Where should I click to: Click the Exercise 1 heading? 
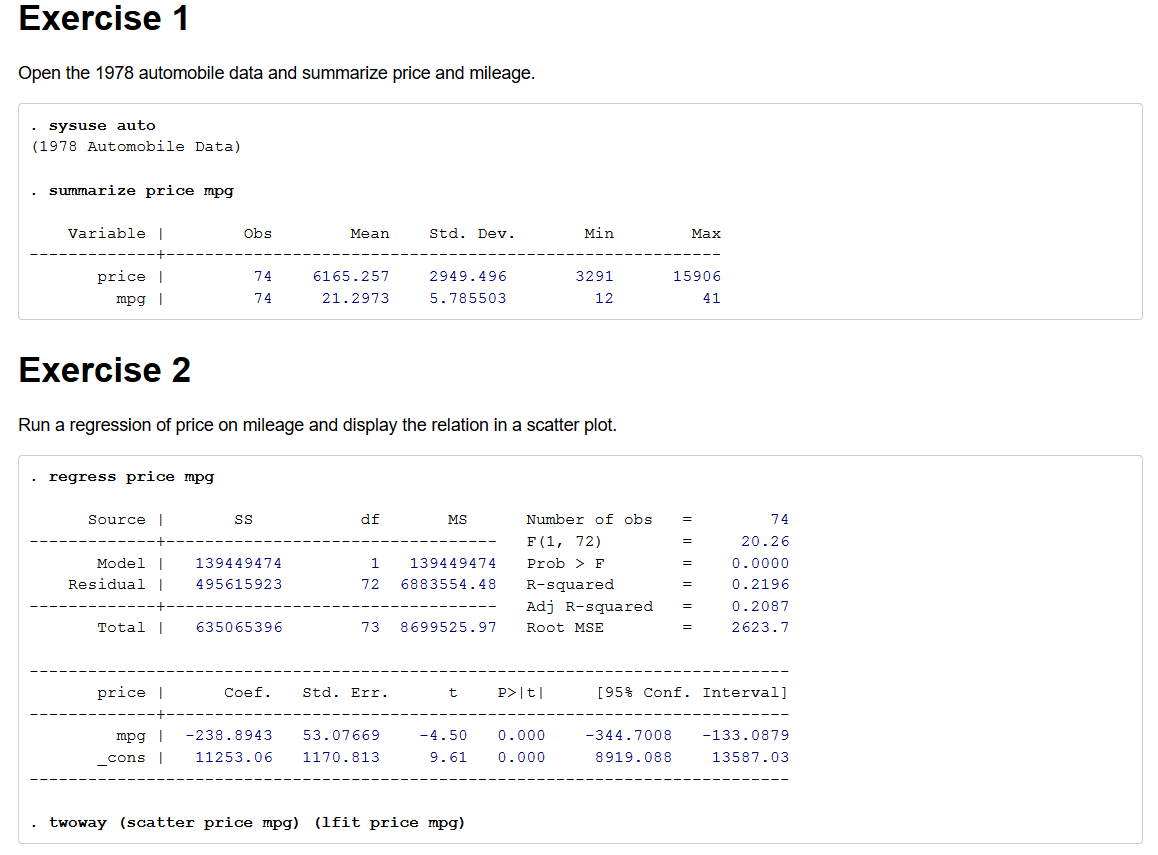coord(104,19)
